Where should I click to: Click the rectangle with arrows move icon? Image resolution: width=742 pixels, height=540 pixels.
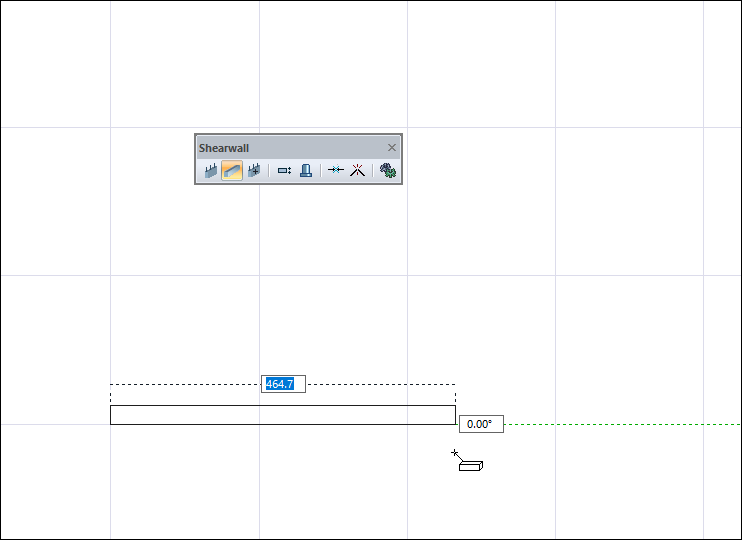coord(284,170)
